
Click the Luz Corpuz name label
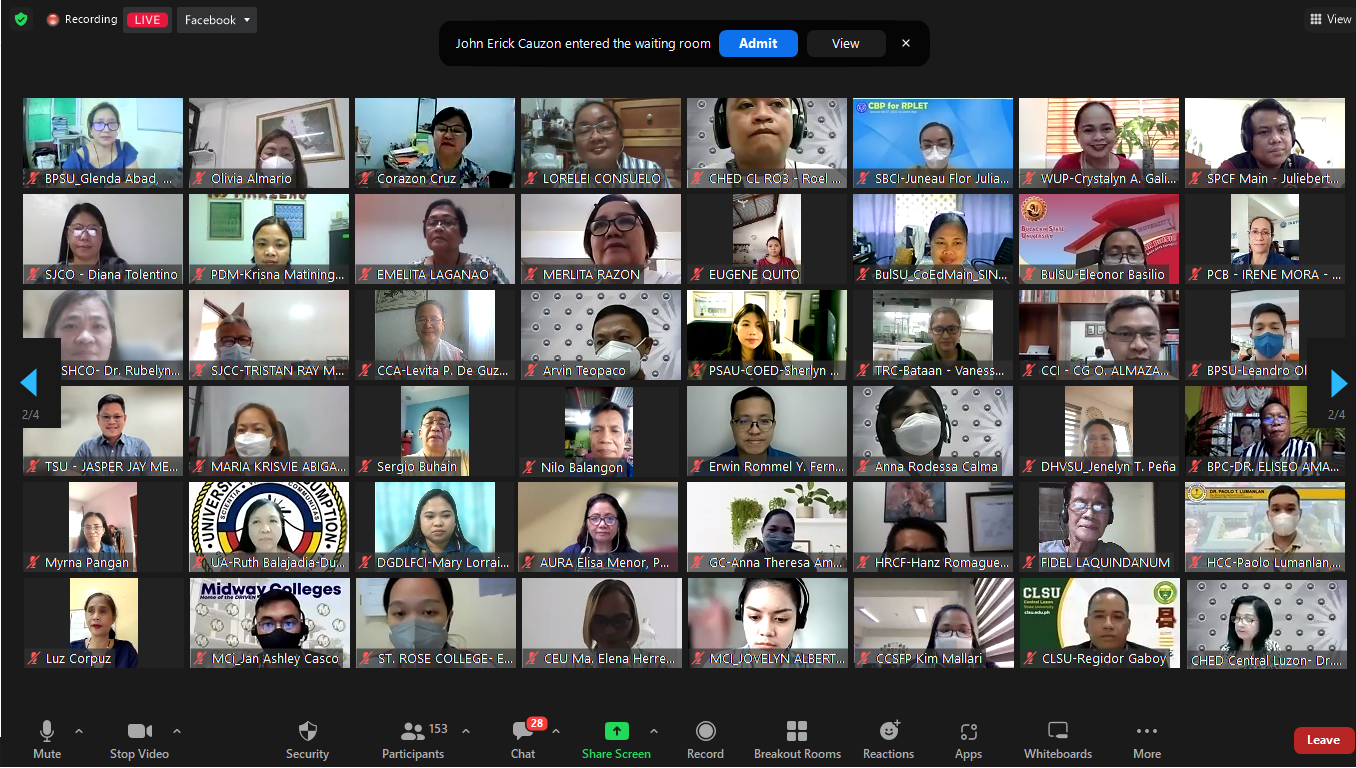point(78,659)
